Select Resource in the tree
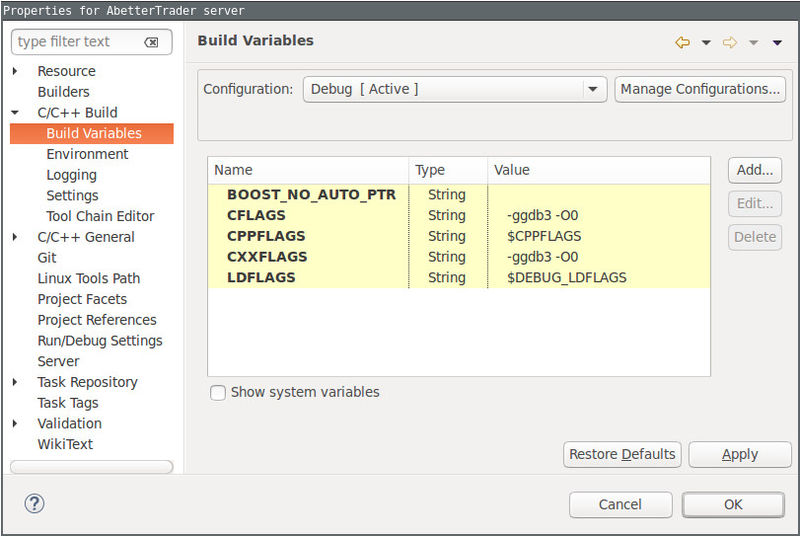 66,71
